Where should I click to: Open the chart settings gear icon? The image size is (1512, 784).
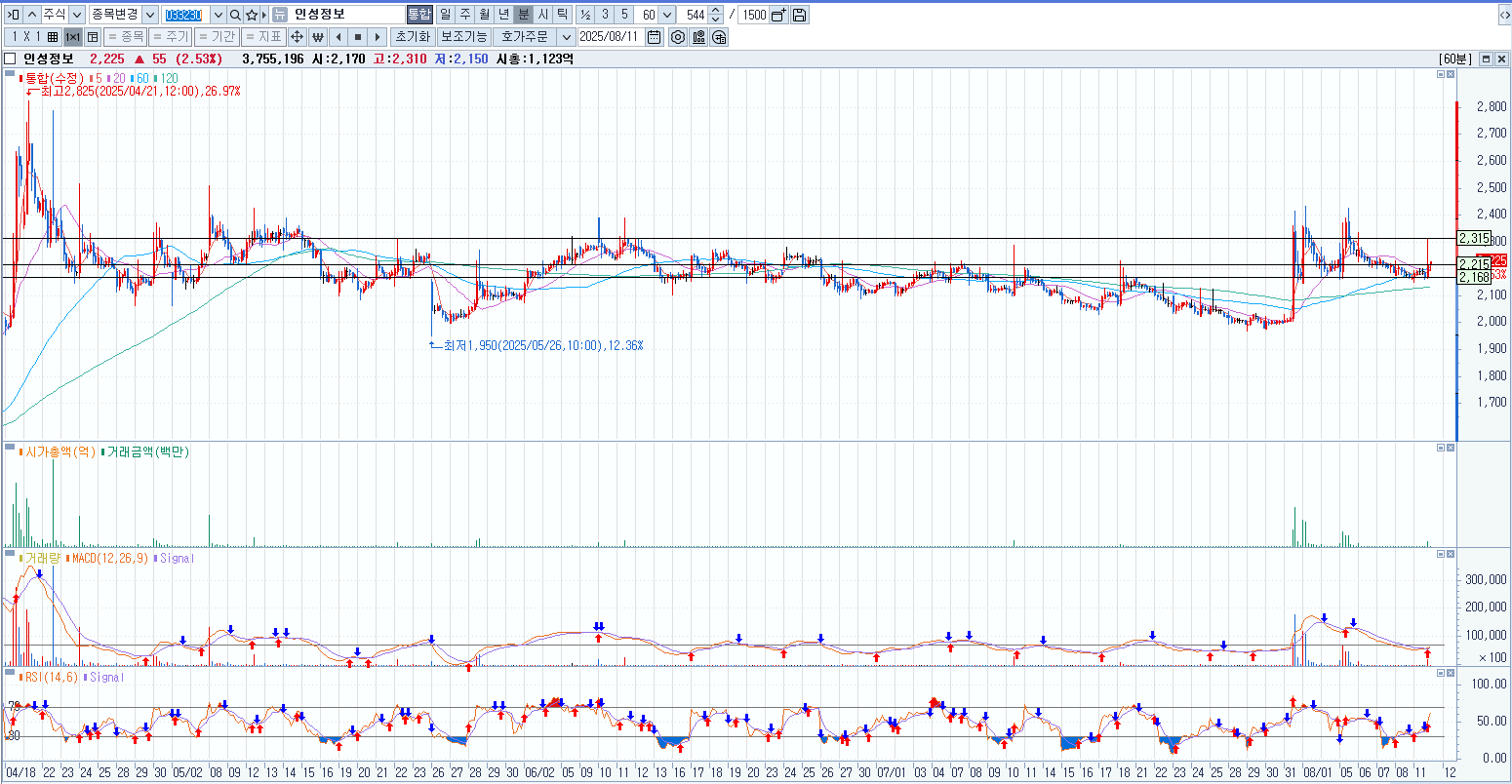(678, 37)
